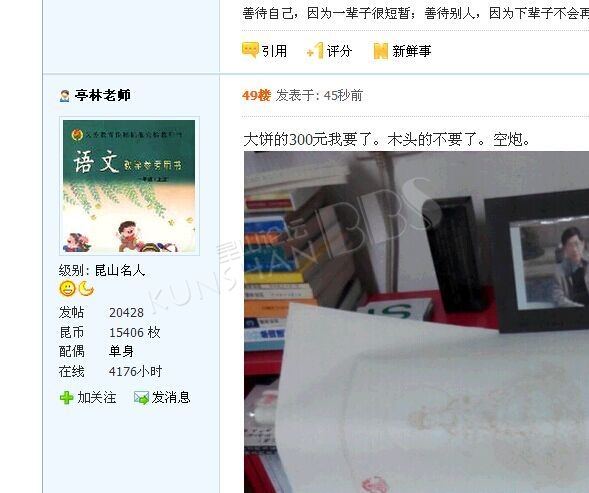The width and height of the screenshot is (589, 493).
Task: Click the moon level badge
Action: click(86, 289)
